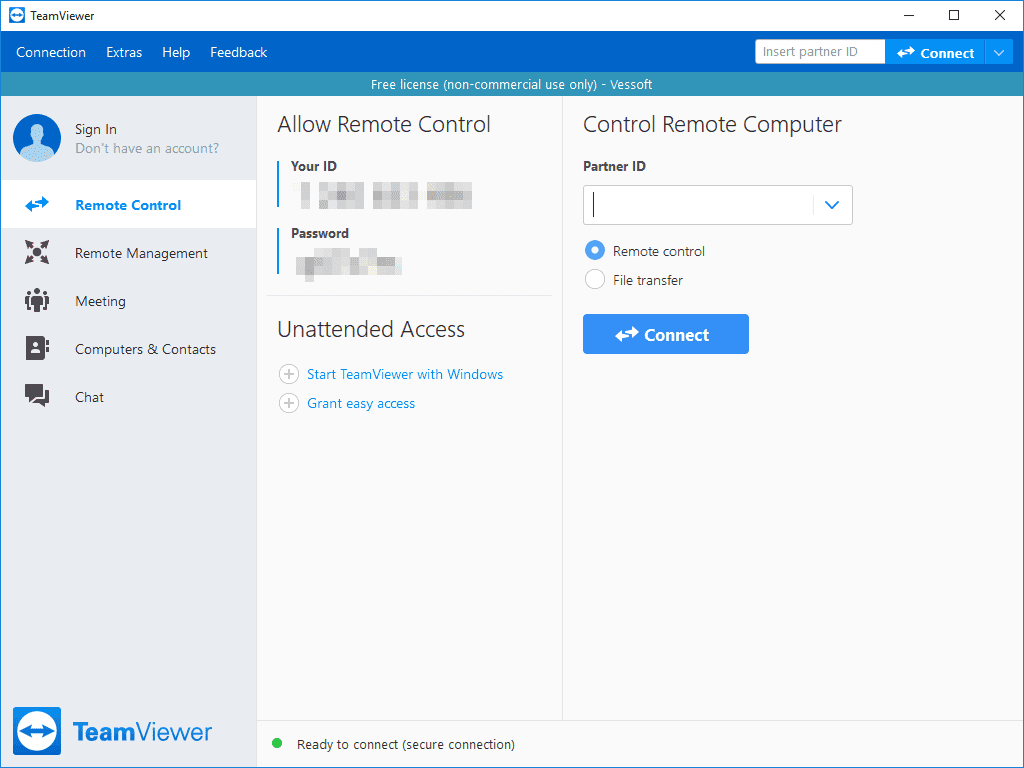Click the user avatar profile picture
1024x768 pixels.
37,138
